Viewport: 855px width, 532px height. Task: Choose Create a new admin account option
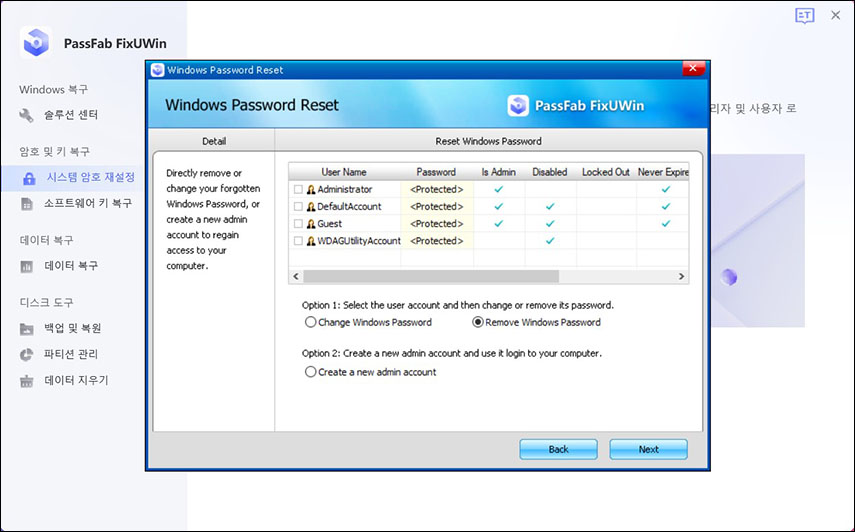310,372
